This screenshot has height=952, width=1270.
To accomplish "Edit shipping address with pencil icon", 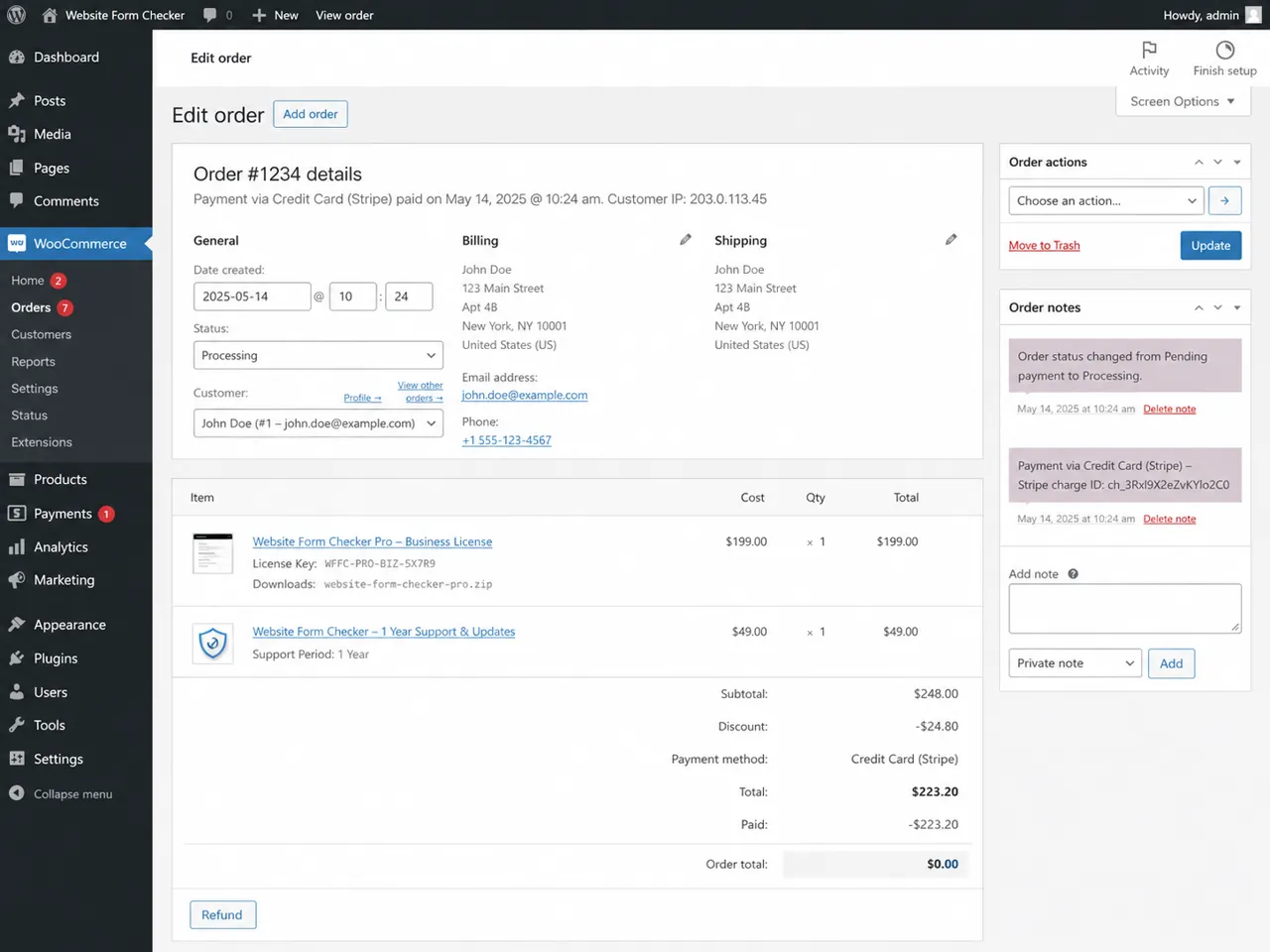I will (952, 240).
